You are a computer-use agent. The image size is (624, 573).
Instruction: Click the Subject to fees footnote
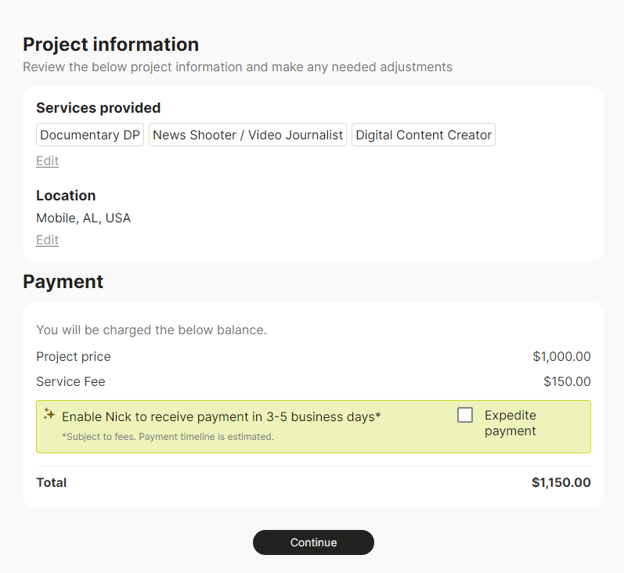click(167, 437)
